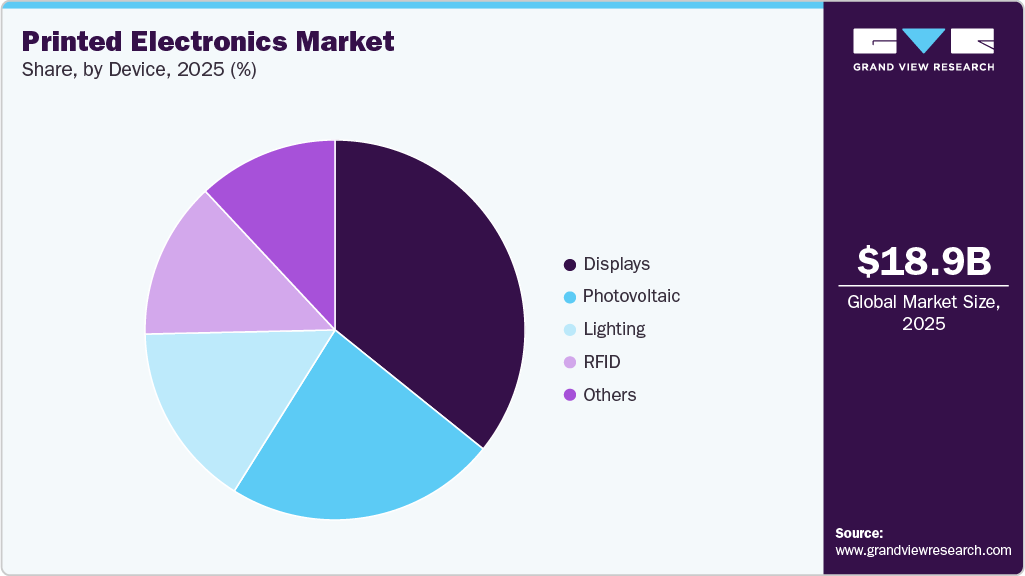The image size is (1025, 576).
Task: Open www.grandviewresearch.com source link
Action: pyautogui.click(x=925, y=548)
